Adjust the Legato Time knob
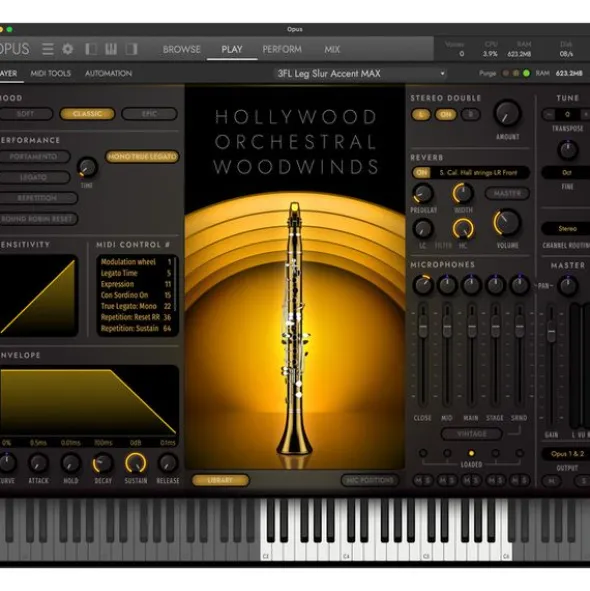590x591 pixels. [x=87, y=167]
